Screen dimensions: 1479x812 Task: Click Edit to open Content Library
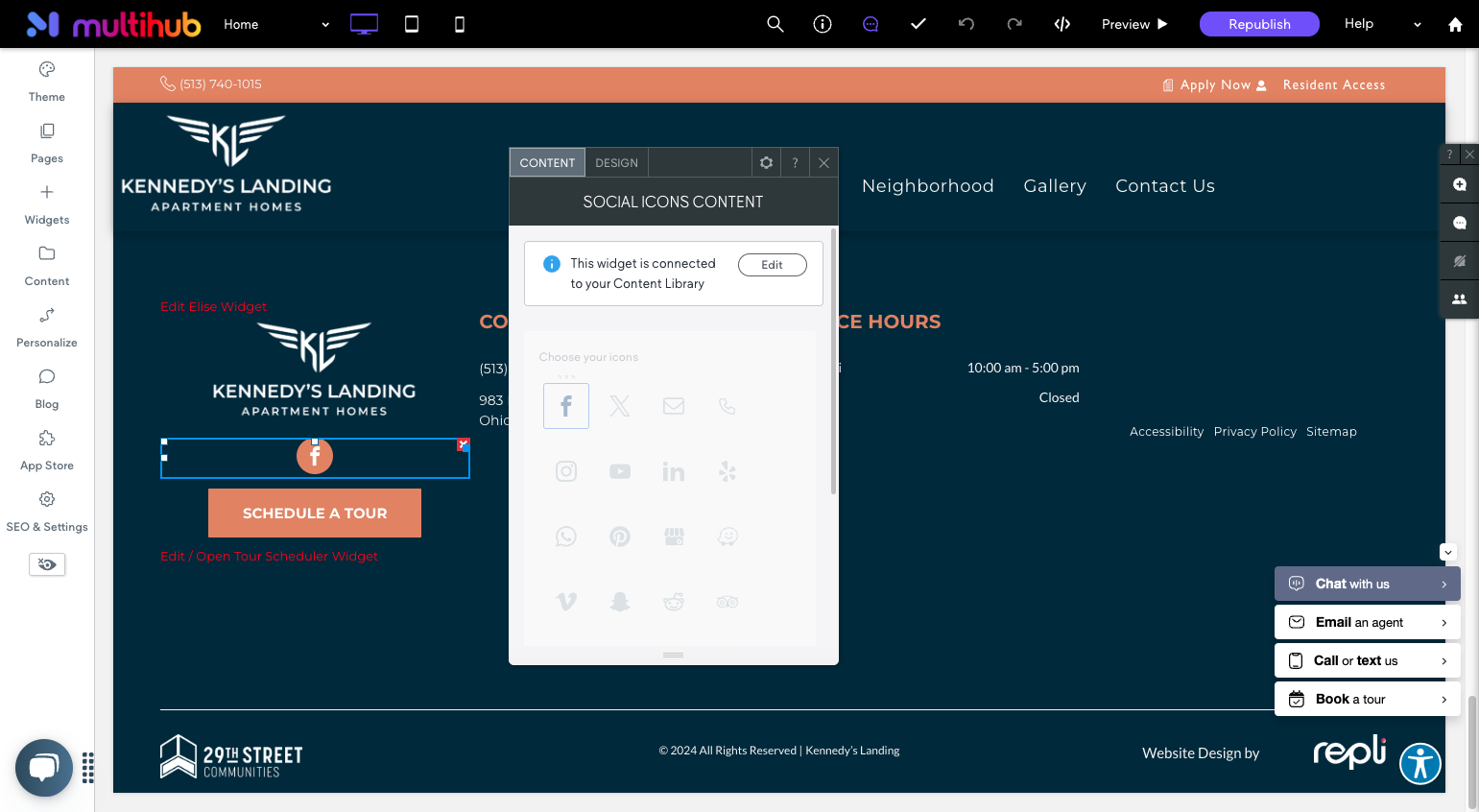773,265
